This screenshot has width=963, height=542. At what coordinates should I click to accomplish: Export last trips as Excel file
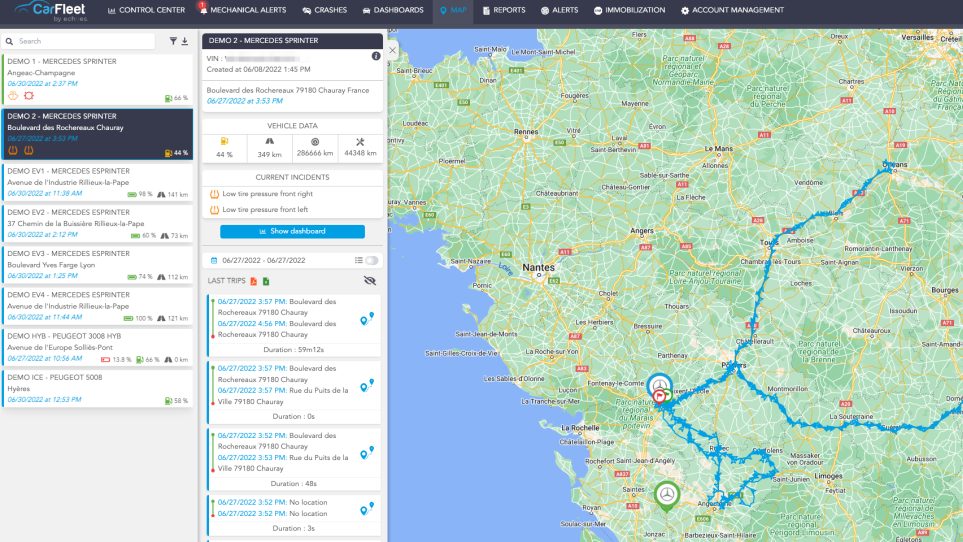[266, 281]
